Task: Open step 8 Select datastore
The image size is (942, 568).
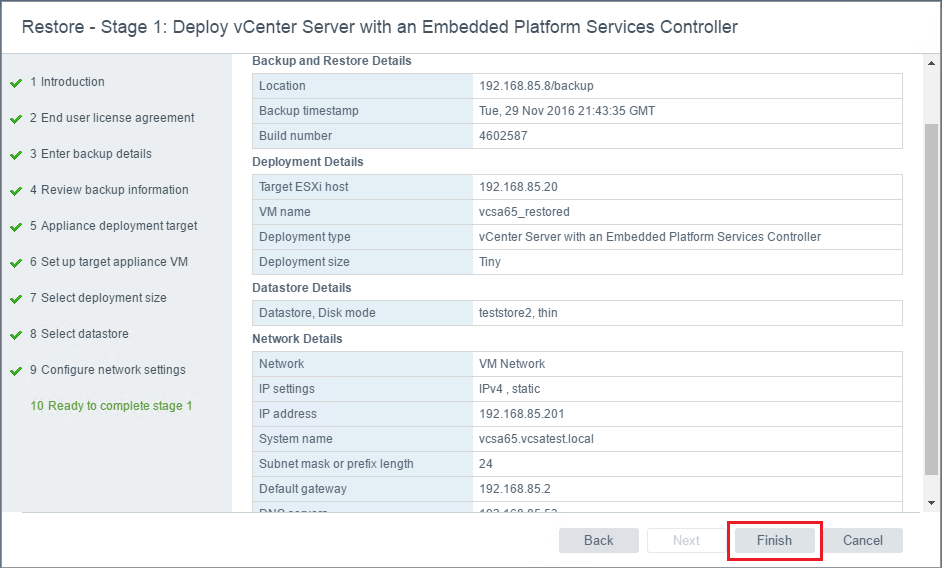Action: (x=79, y=334)
